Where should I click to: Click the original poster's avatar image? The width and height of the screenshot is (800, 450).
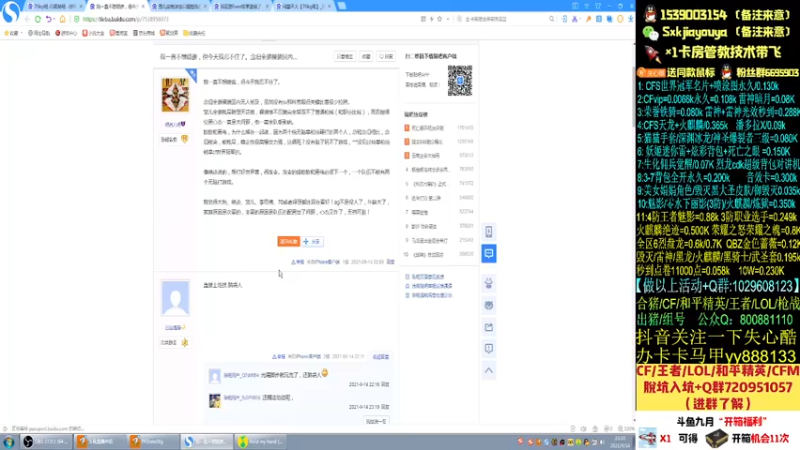pos(175,95)
